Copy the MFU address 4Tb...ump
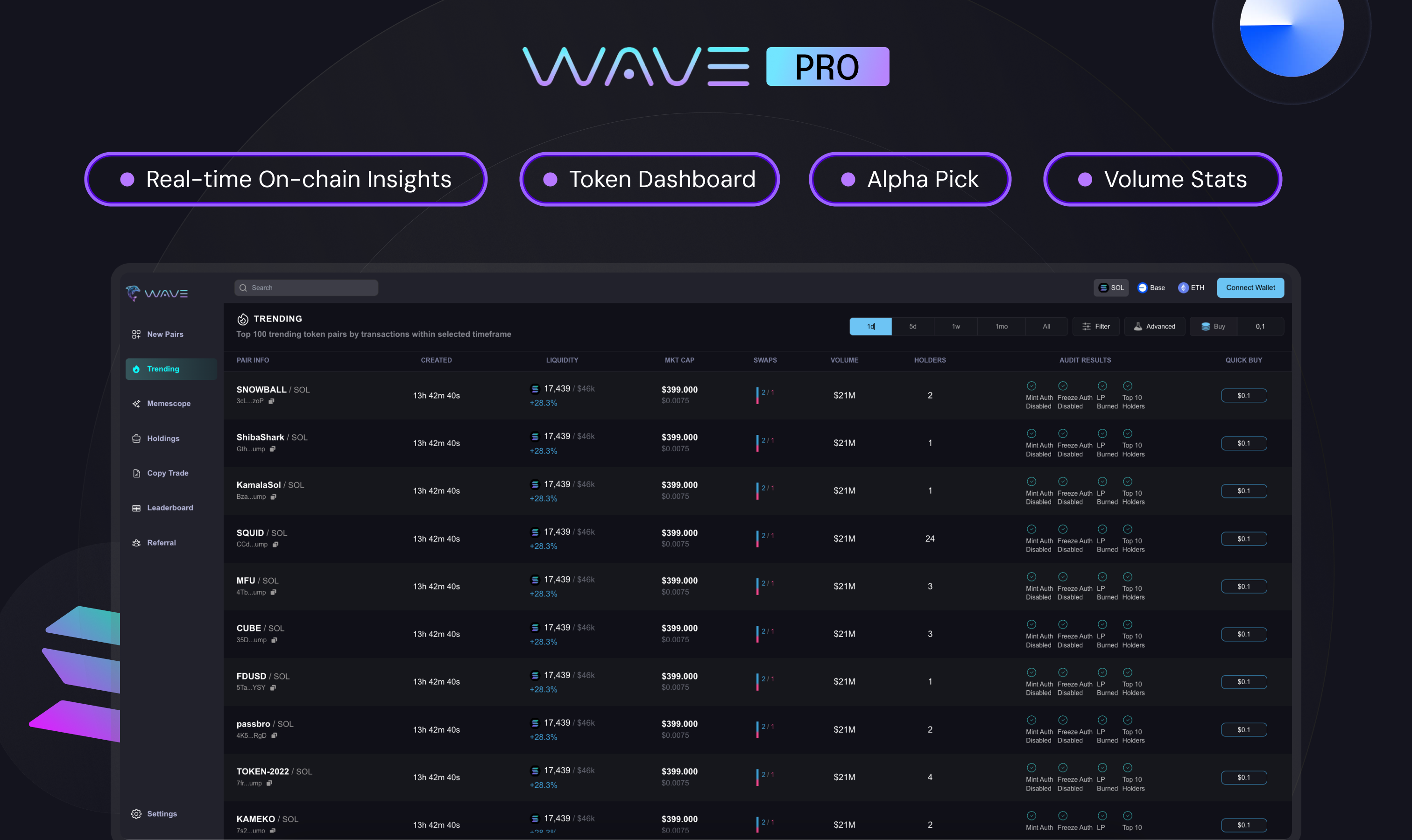Image resolution: width=1412 pixels, height=840 pixels. click(x=274, y=592)
